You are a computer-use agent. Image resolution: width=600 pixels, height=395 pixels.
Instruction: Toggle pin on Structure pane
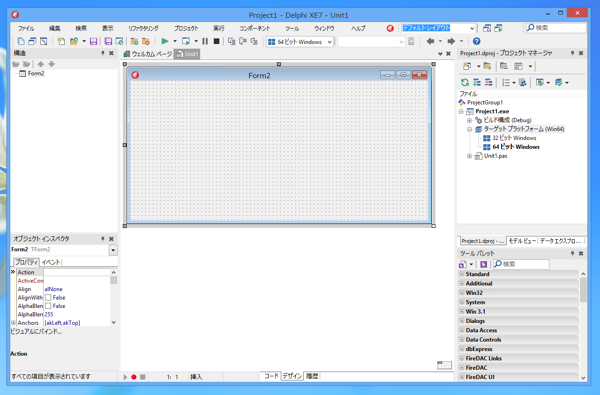coord(103,53)
